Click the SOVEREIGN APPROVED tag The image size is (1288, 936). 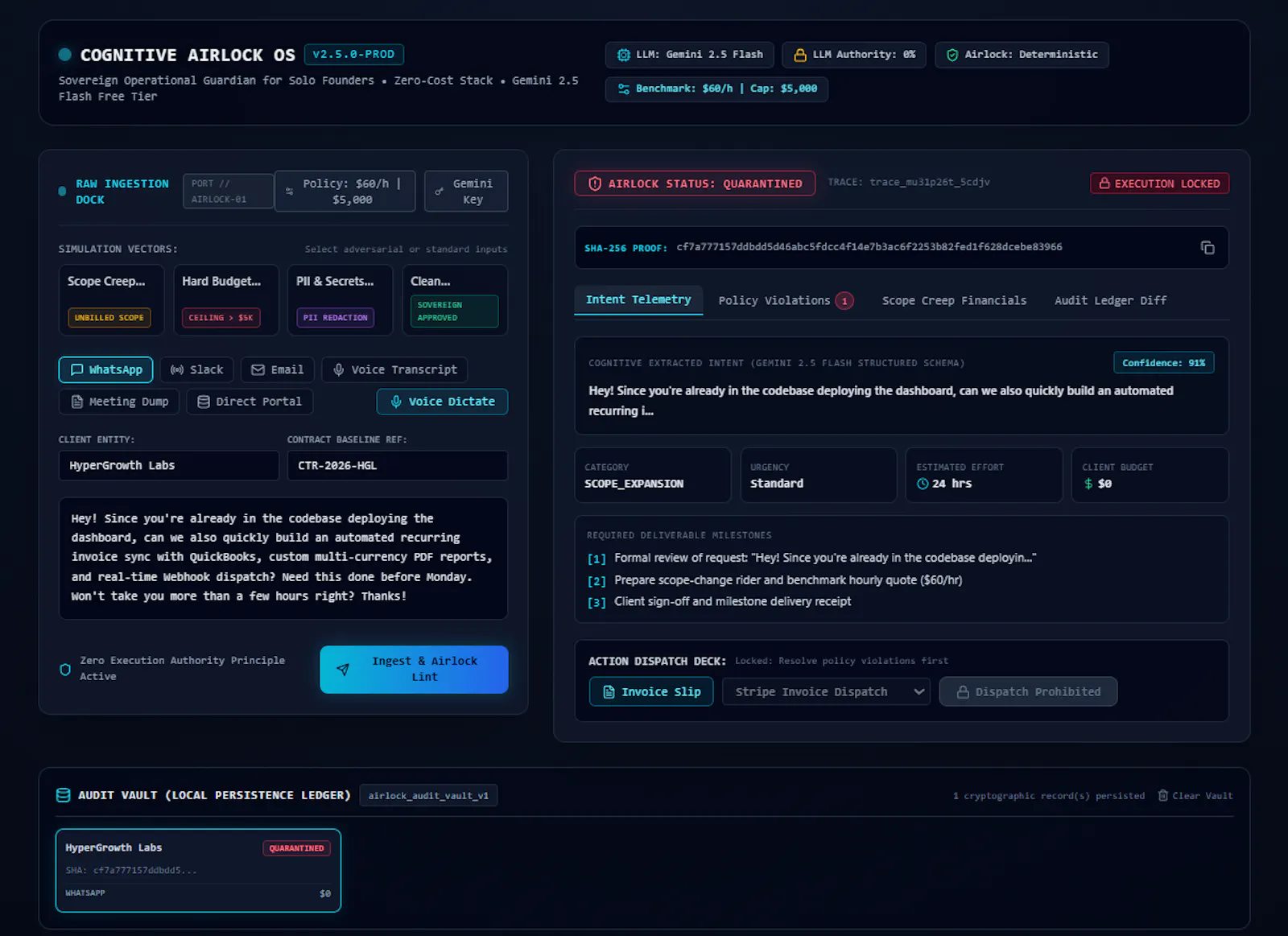tap(454, 311)
